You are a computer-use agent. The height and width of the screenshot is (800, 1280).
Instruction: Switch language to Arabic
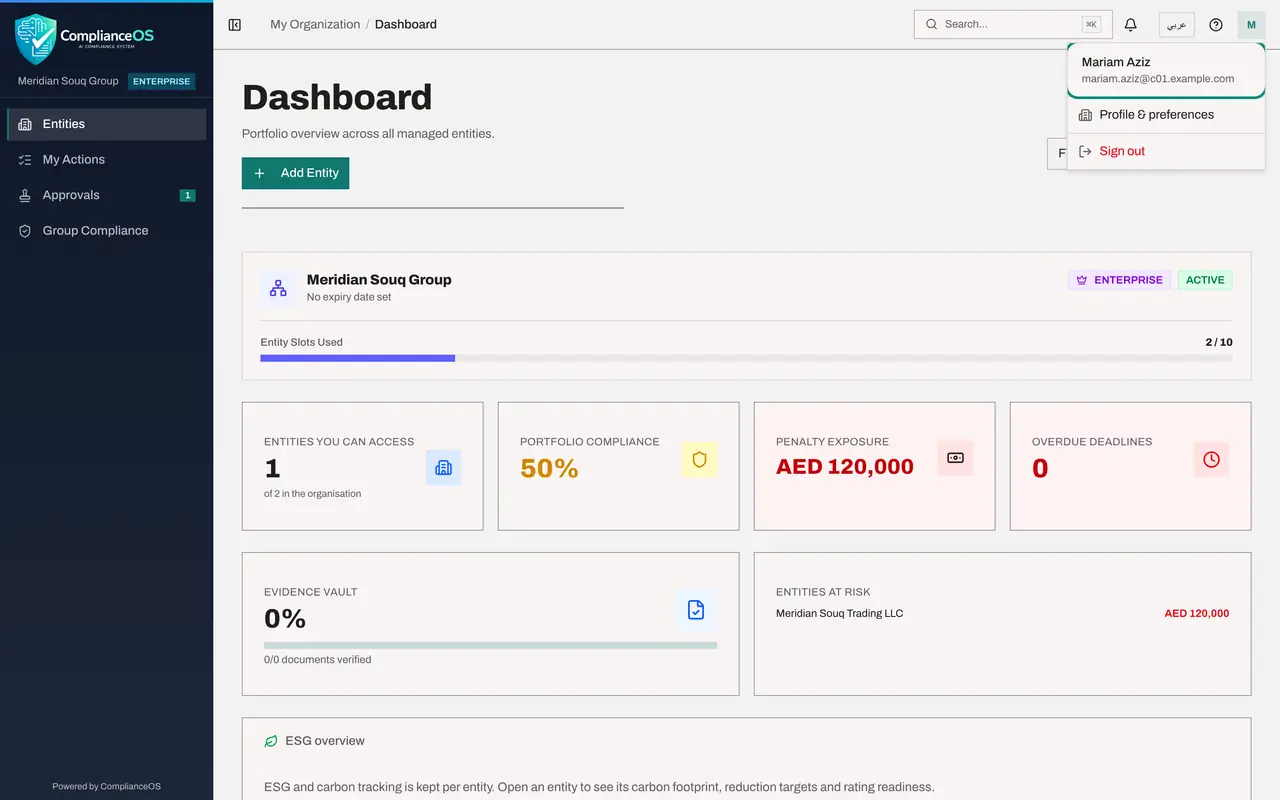click(1177, 25)
